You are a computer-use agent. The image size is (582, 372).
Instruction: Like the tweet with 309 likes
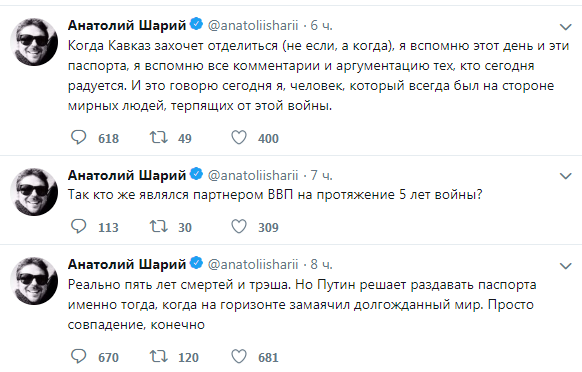pyautogui.click(x=239, y=226)
